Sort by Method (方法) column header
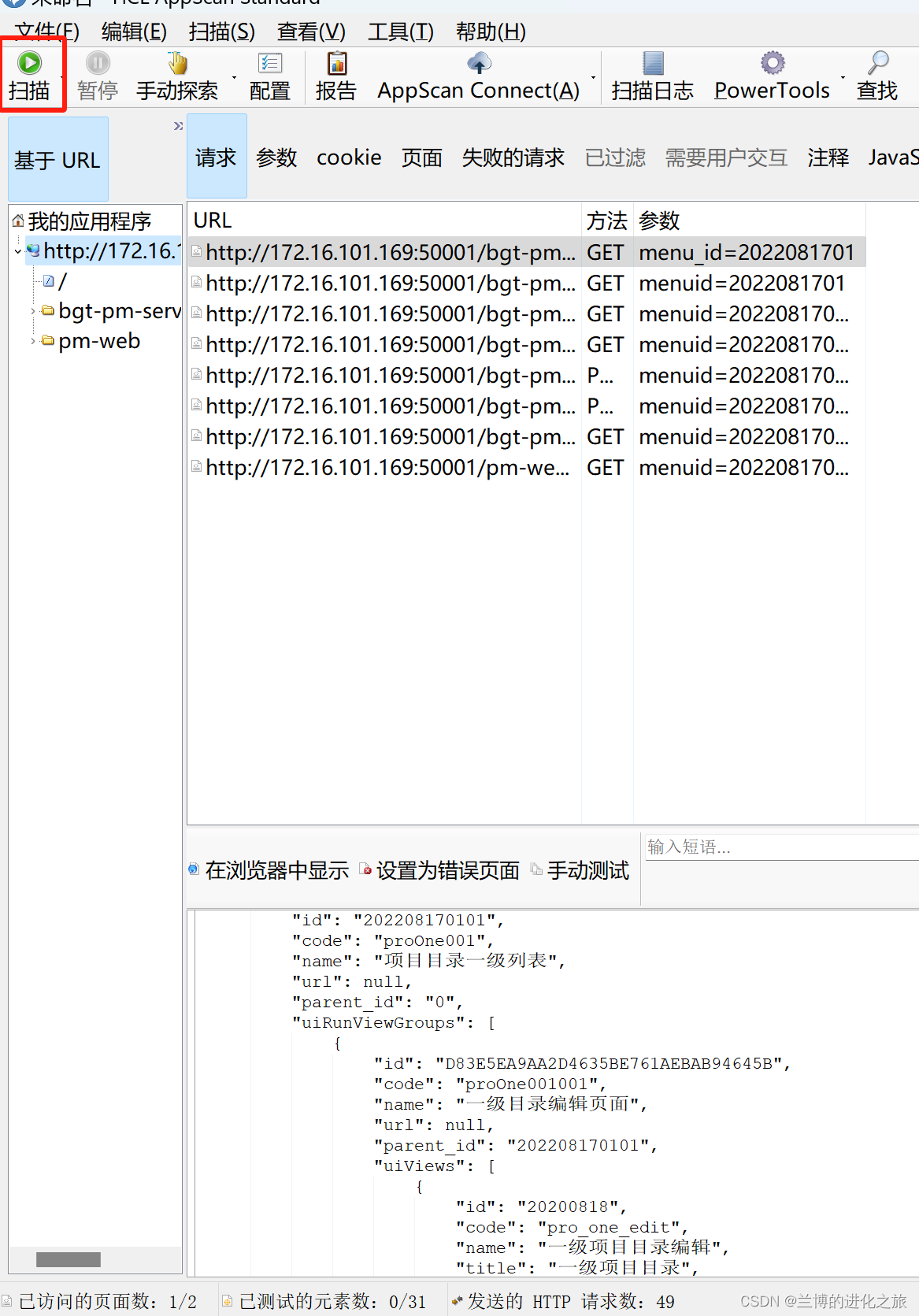This screenshot has height=1316, width=919. pos(607,221)
